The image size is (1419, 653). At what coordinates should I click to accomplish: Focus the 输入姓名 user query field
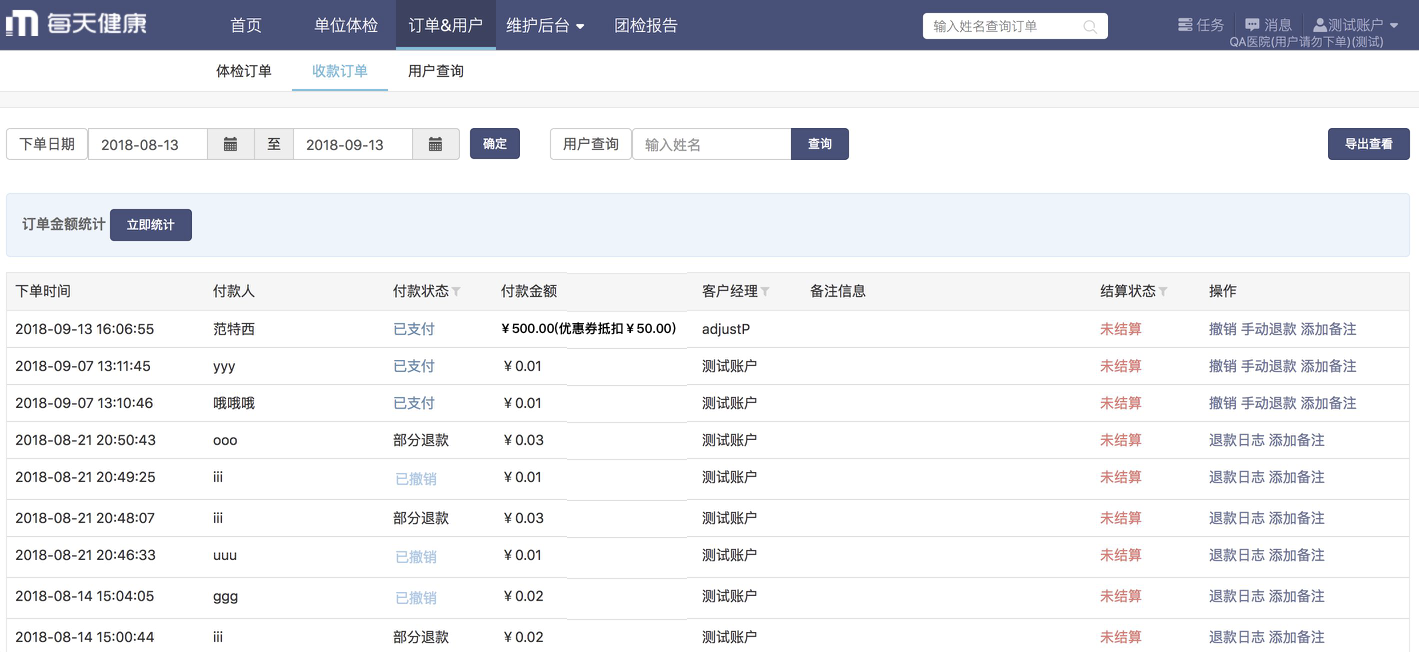click(712, 144)
